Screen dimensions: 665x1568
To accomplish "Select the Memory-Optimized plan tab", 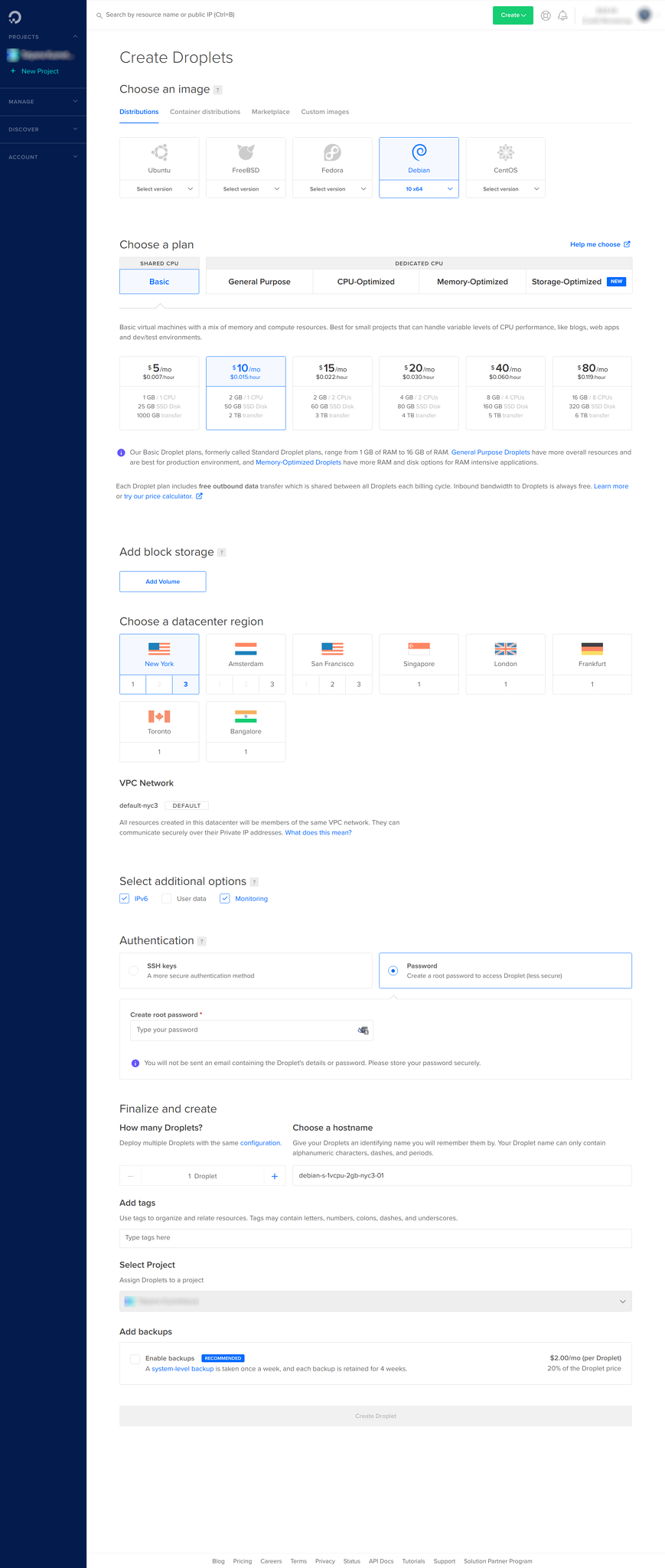I will tap(472, 282).
